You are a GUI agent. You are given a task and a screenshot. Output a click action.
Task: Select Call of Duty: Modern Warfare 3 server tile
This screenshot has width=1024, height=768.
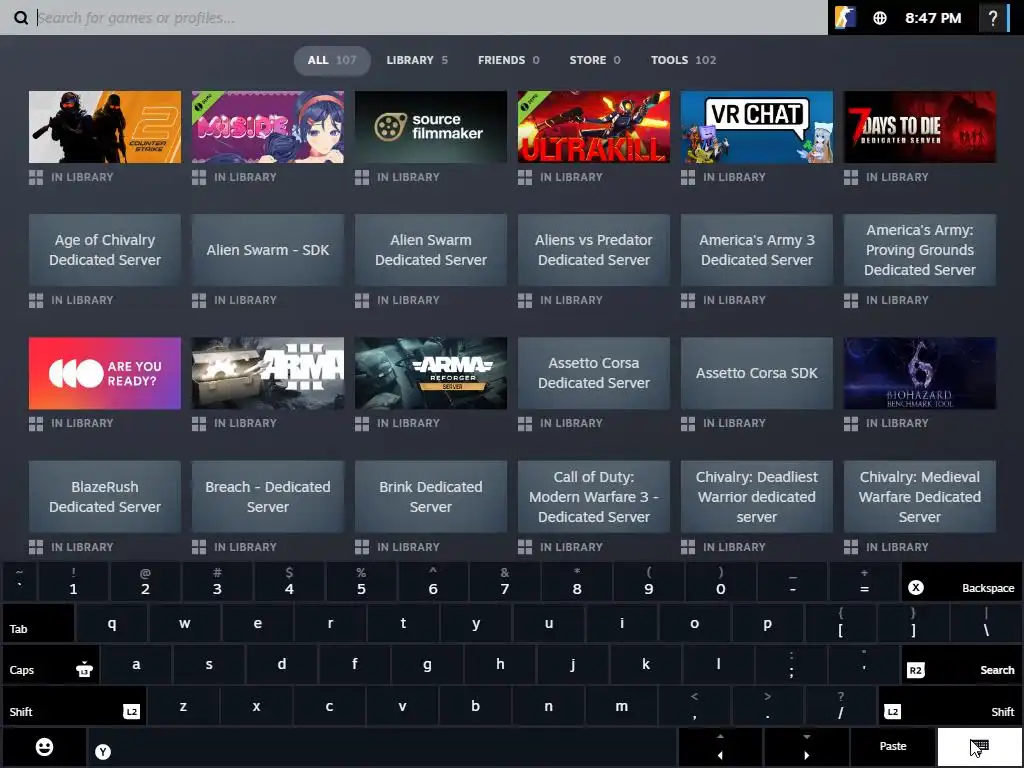pos(594,496)
